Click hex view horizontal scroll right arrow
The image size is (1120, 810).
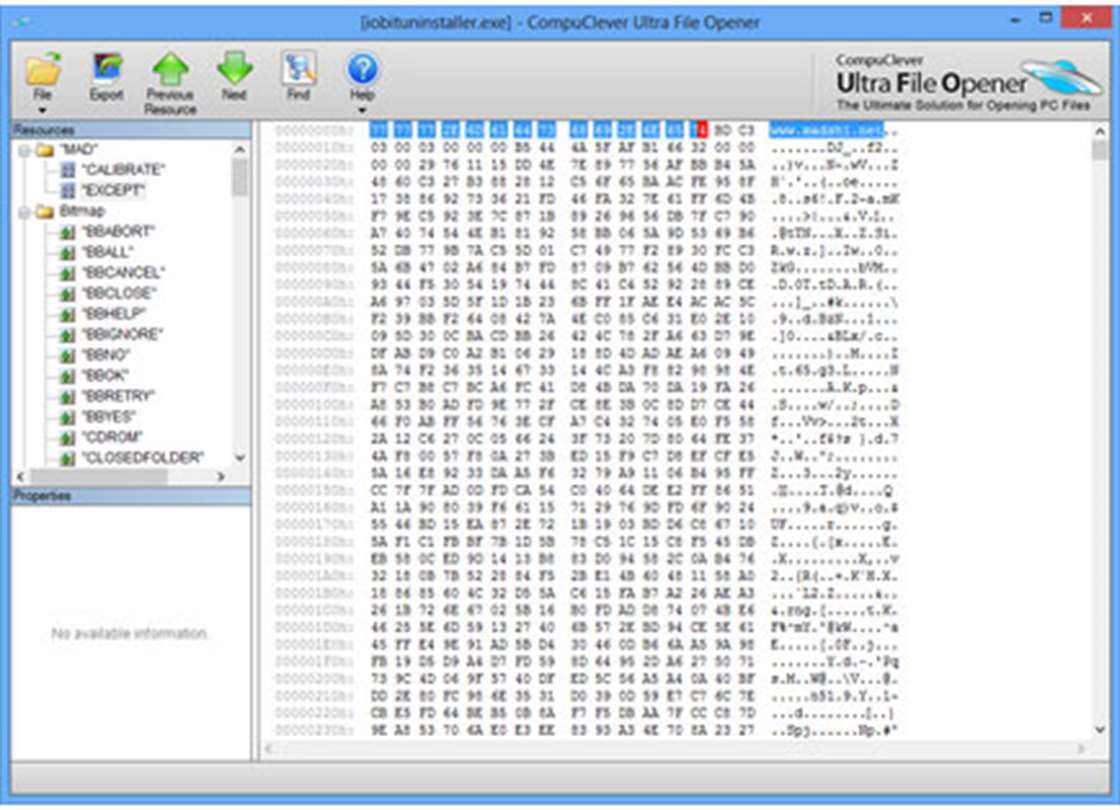[x=1081, y=749]
